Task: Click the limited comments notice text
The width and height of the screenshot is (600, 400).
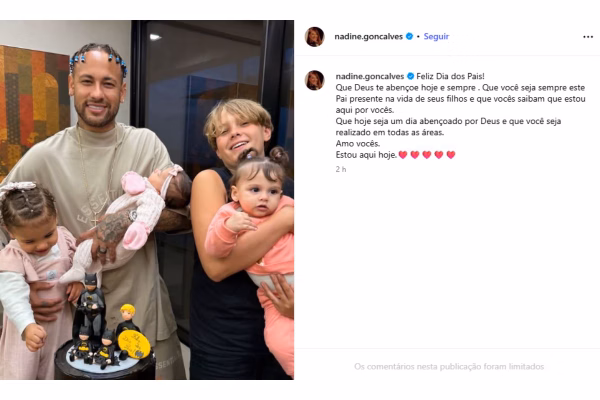Action: (x=449, y=367)
